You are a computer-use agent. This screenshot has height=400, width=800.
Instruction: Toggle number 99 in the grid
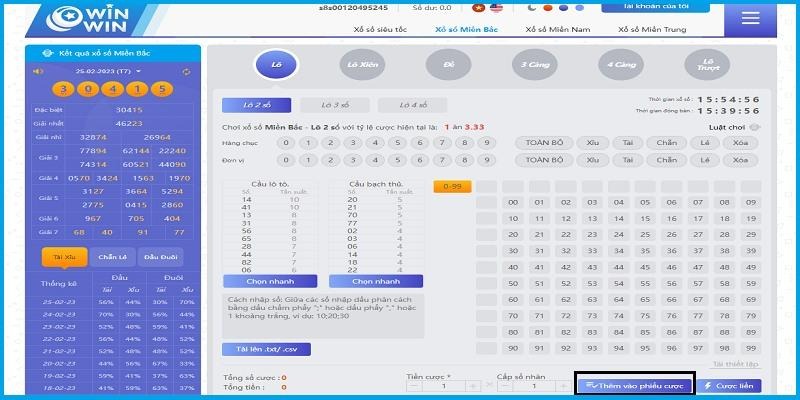(747, 348)
